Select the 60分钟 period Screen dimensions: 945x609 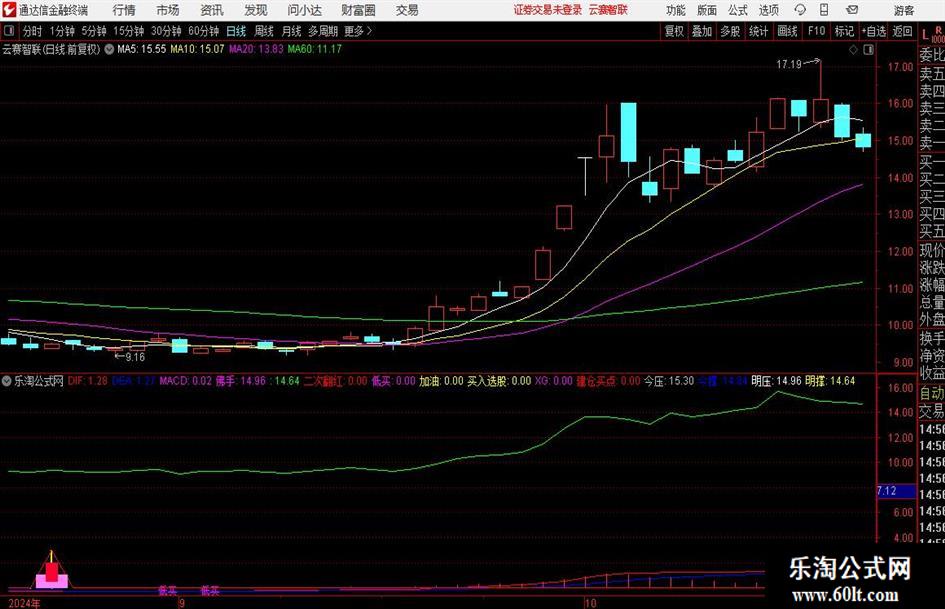tap(203, 31)
